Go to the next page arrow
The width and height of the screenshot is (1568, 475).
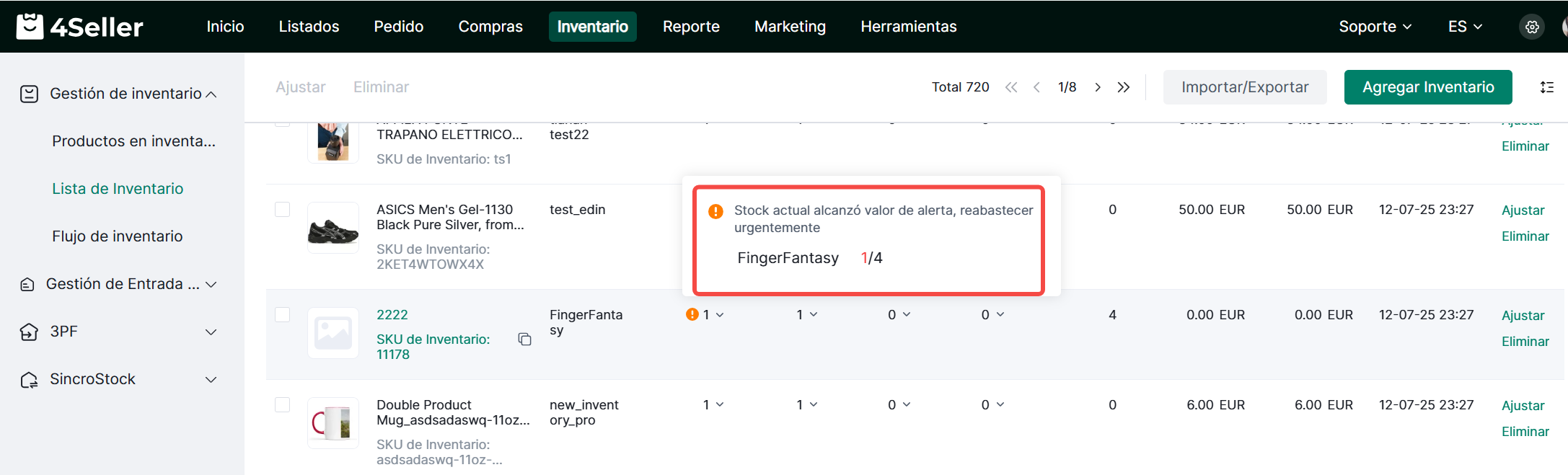click(x=1097, y=87)
